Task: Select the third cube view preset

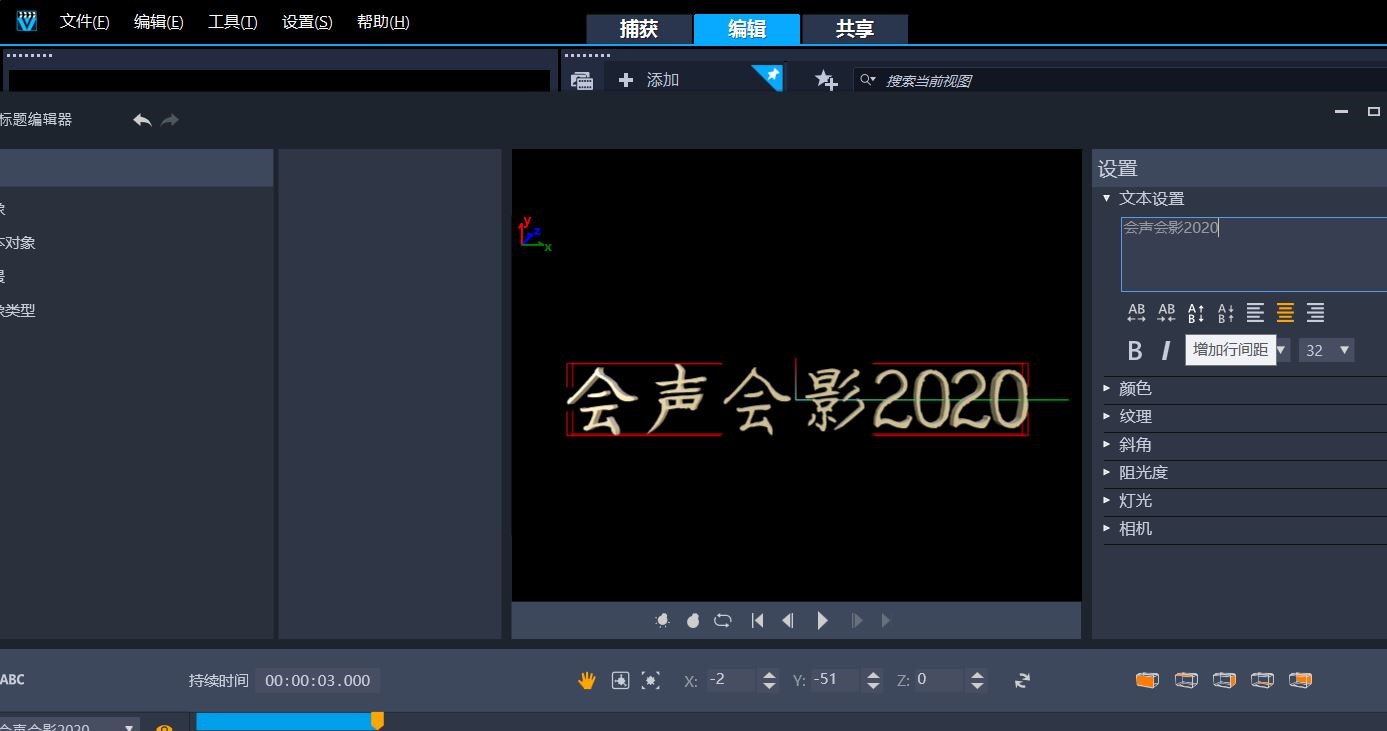Action: click(x=1224, y=680)
